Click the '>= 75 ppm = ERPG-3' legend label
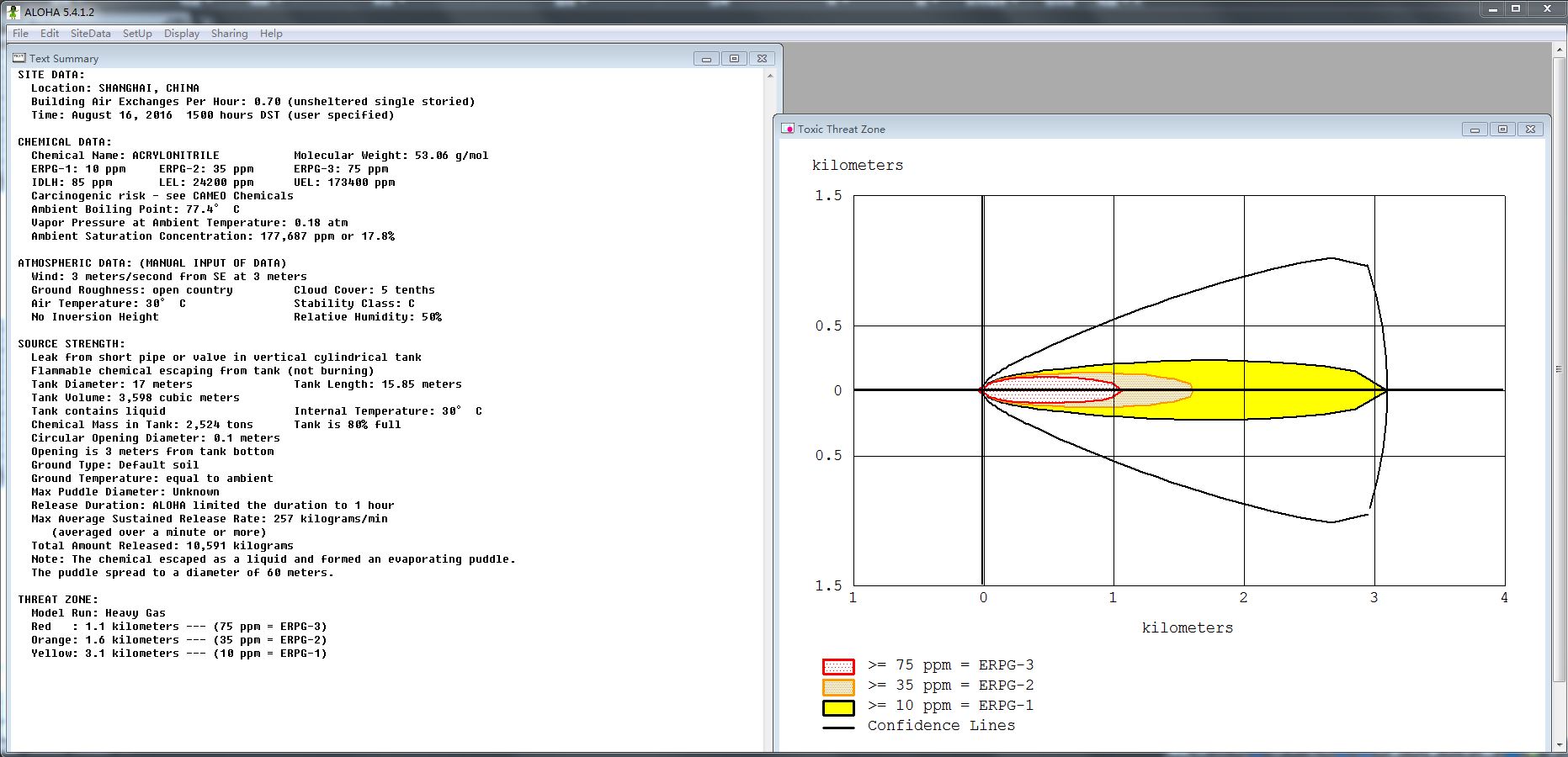Image resolution: width=1568 pixels, height=757 pixels. (951, 665)
